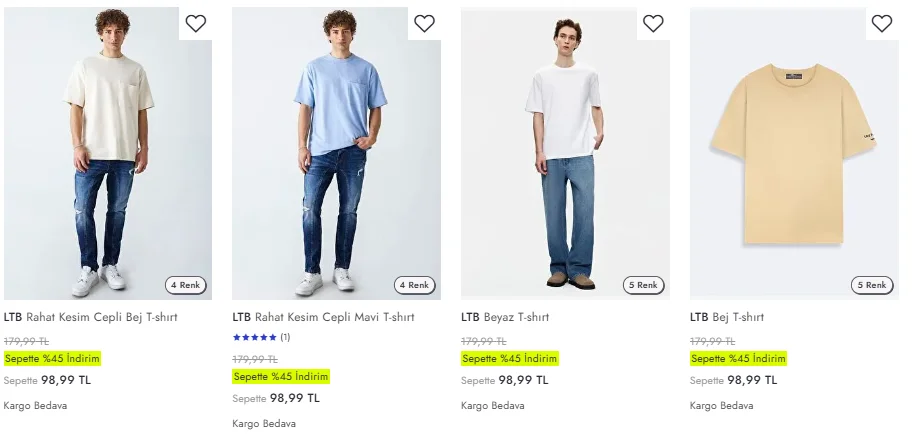
Task: Open 4 Renk color options on beige pocket tee
Action: pyautogui.click(x=186, y=285)
